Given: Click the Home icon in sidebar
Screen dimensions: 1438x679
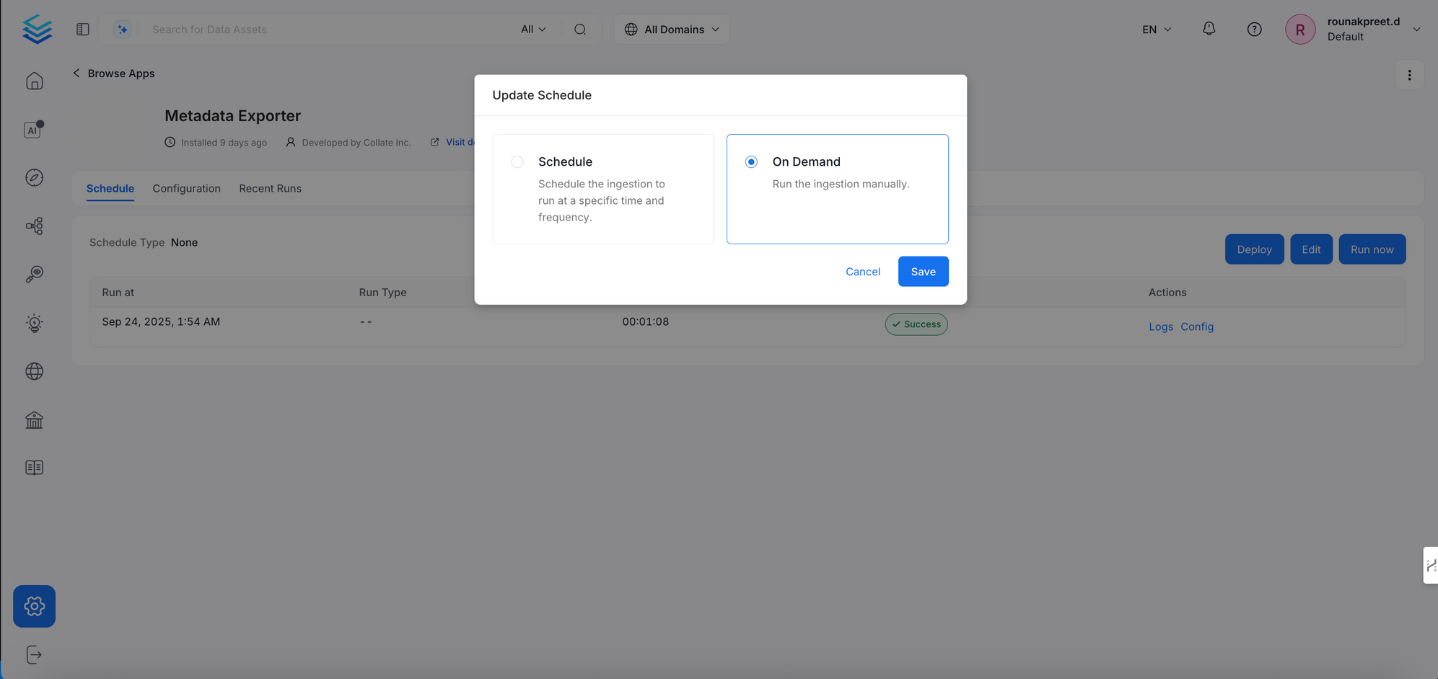Looking at the screenshot, I should click(34, 81).
